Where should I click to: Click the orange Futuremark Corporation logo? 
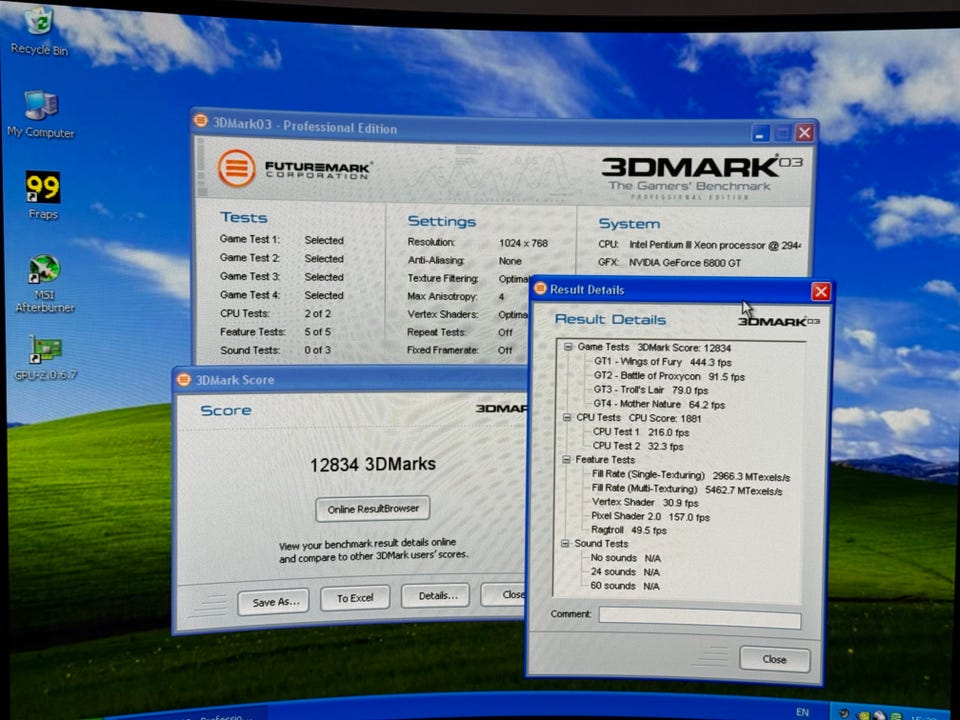pos(236,168)
